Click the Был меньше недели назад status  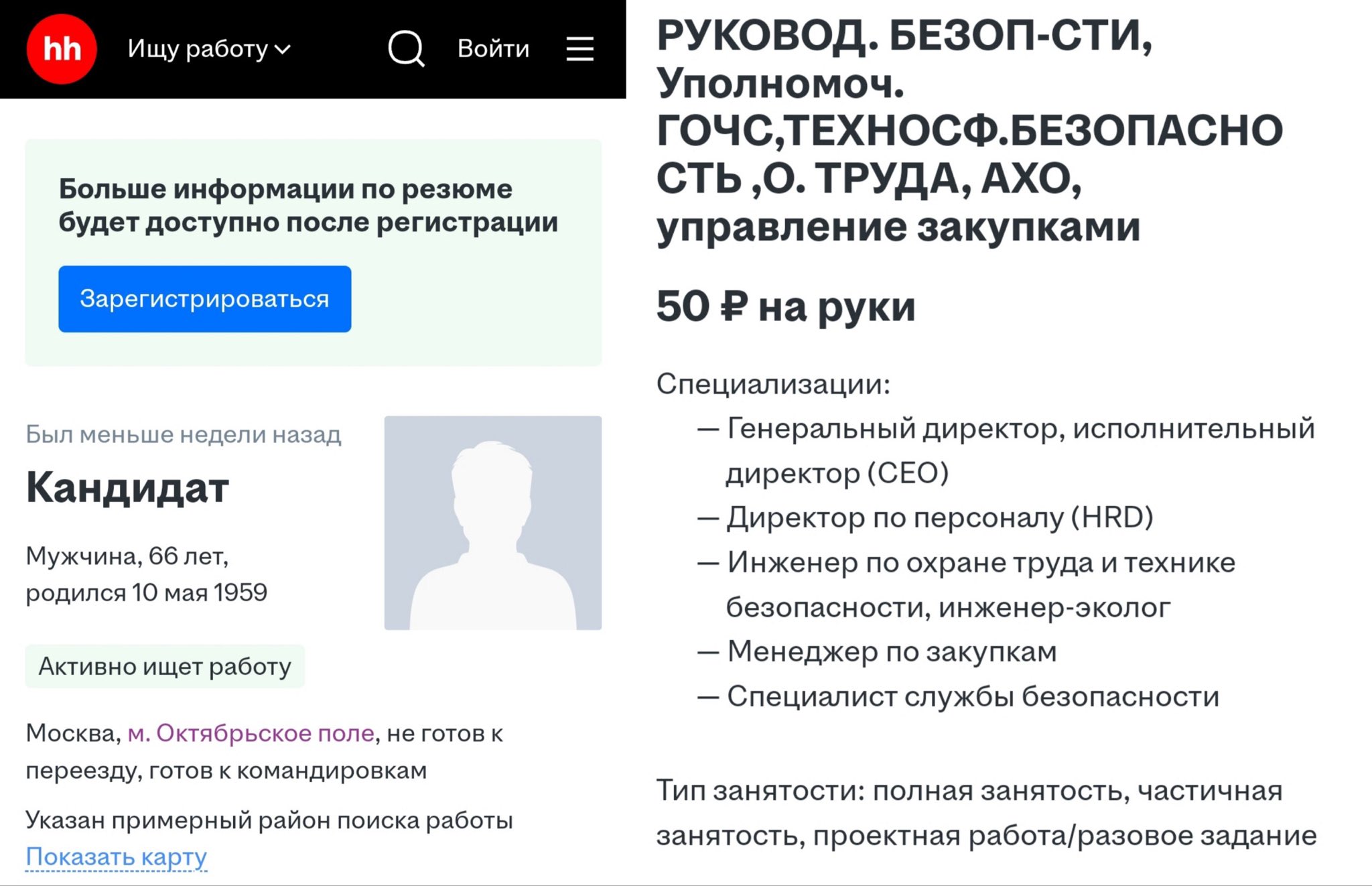184,435
